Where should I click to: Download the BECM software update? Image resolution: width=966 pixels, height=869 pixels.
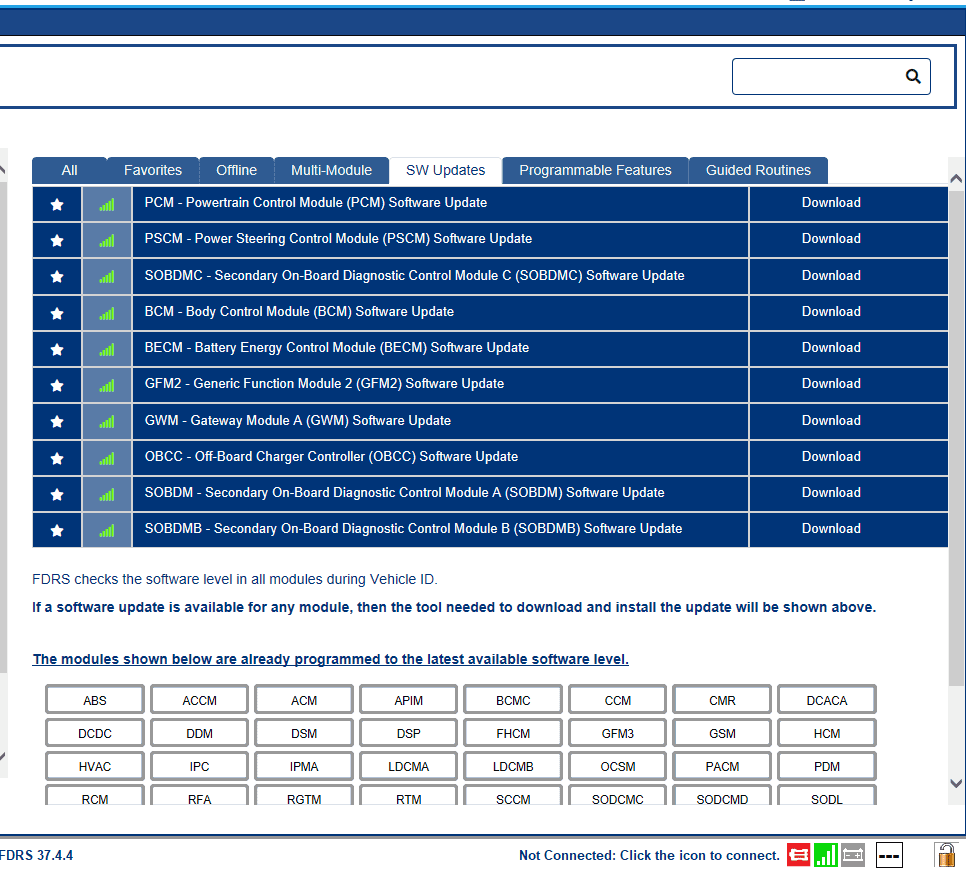coord(830,348)
